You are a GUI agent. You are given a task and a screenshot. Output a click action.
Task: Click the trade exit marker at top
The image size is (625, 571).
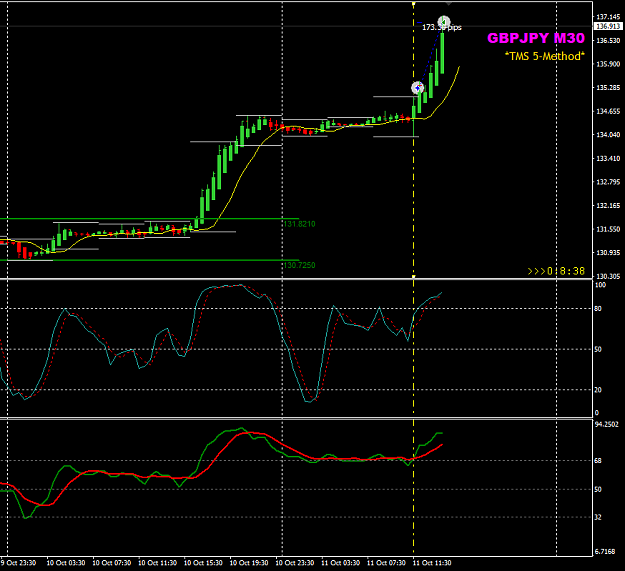[444, 22]
